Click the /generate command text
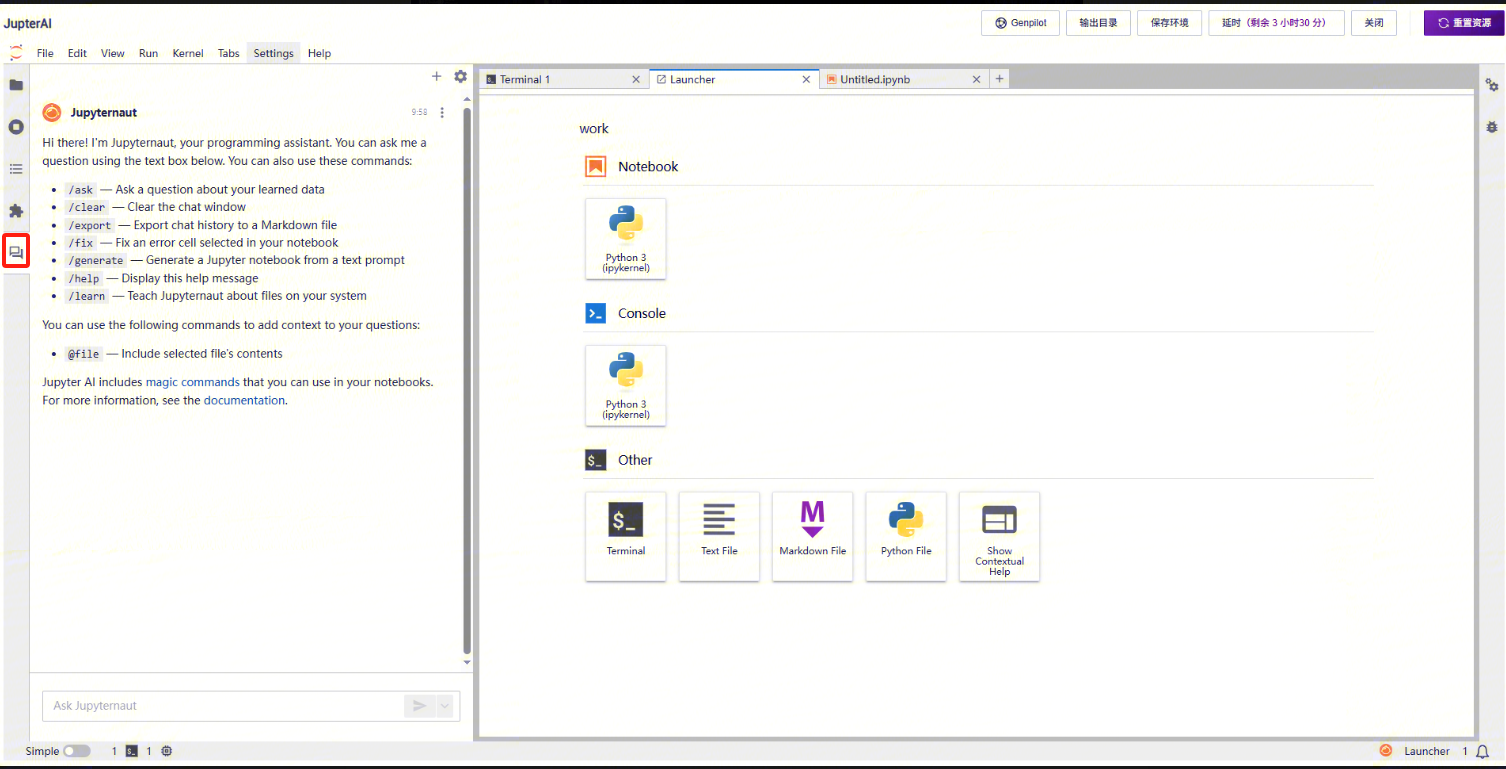 [96, 261]
